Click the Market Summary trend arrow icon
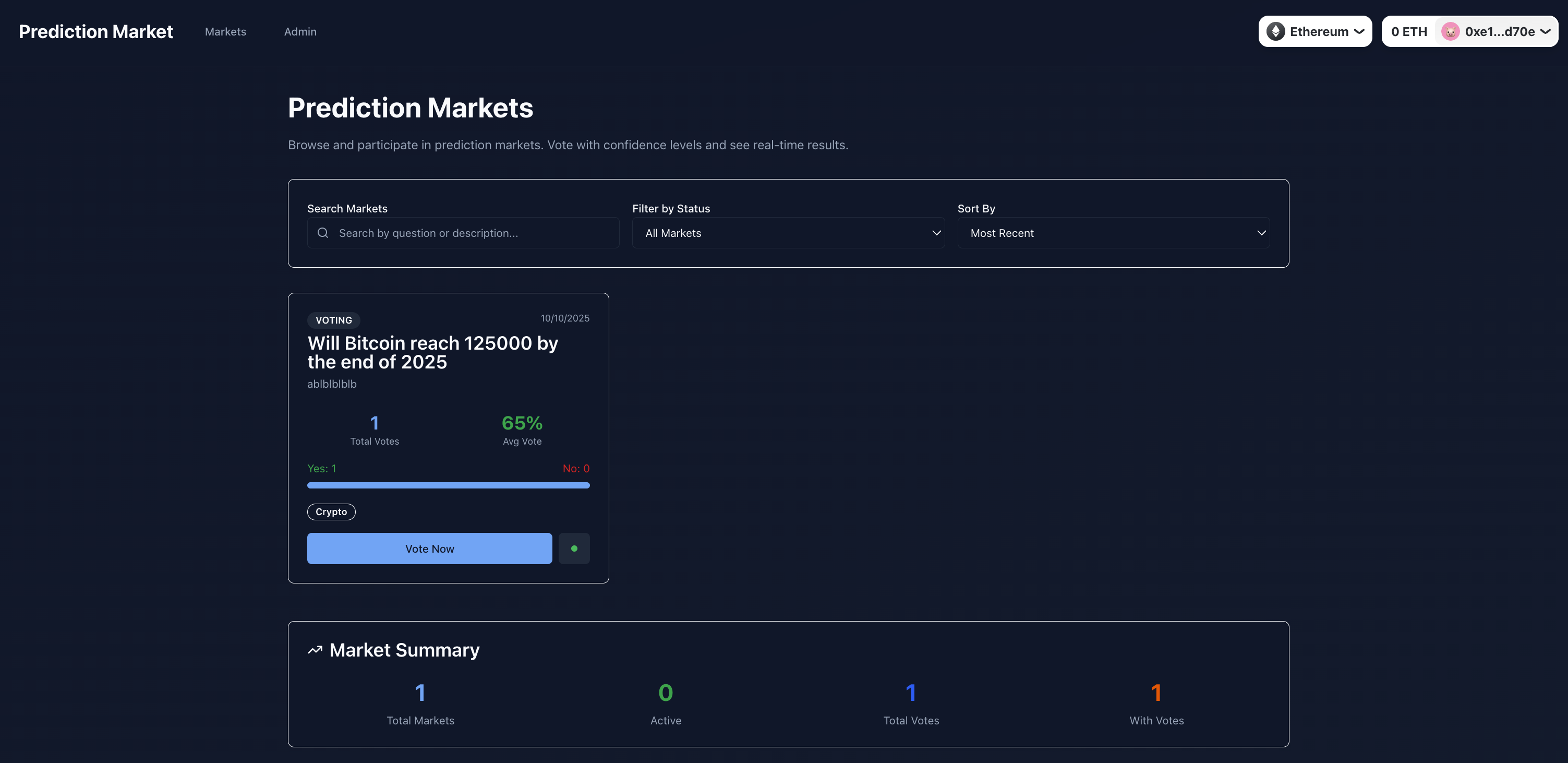The image size is (1568, 763). [315, 650]
